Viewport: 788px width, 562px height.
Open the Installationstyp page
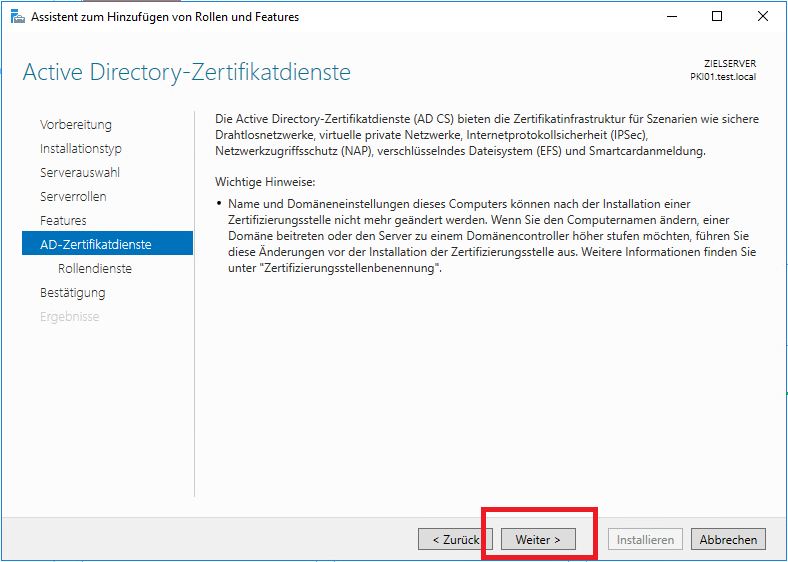pyautogui.click(x=81, y=149)
